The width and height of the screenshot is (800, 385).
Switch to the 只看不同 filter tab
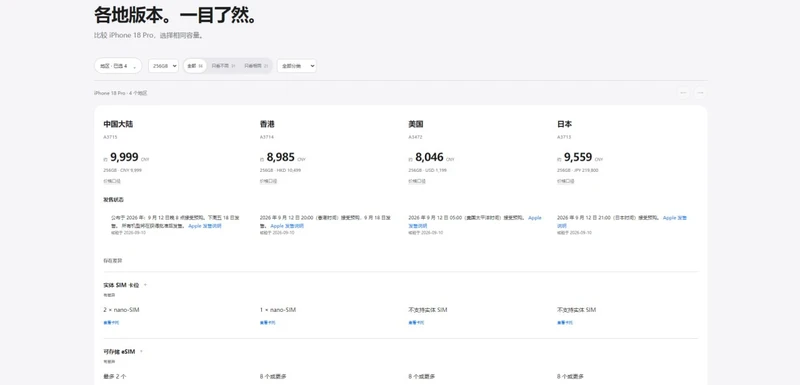point(223,66)
